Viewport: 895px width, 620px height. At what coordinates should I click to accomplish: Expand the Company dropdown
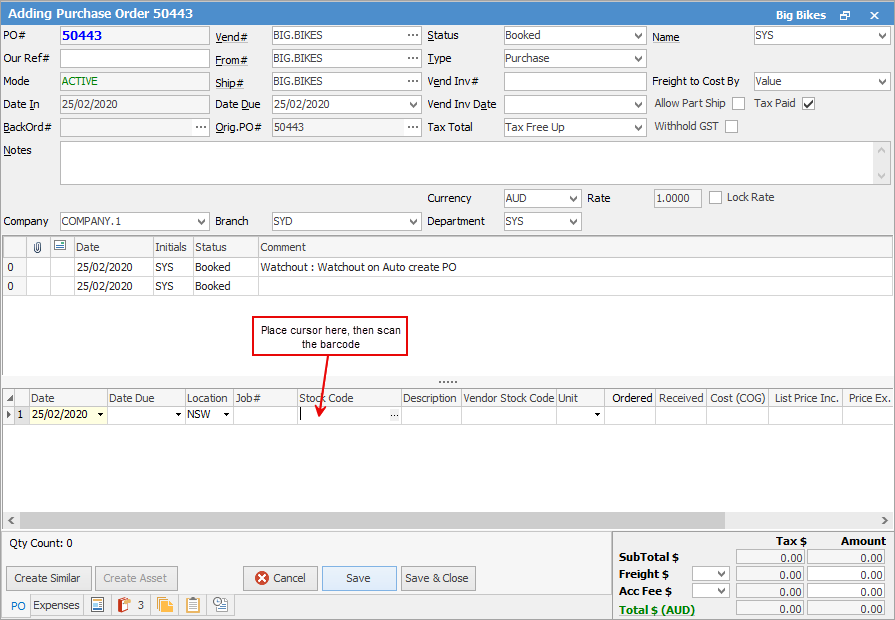[x=201, y=222]
